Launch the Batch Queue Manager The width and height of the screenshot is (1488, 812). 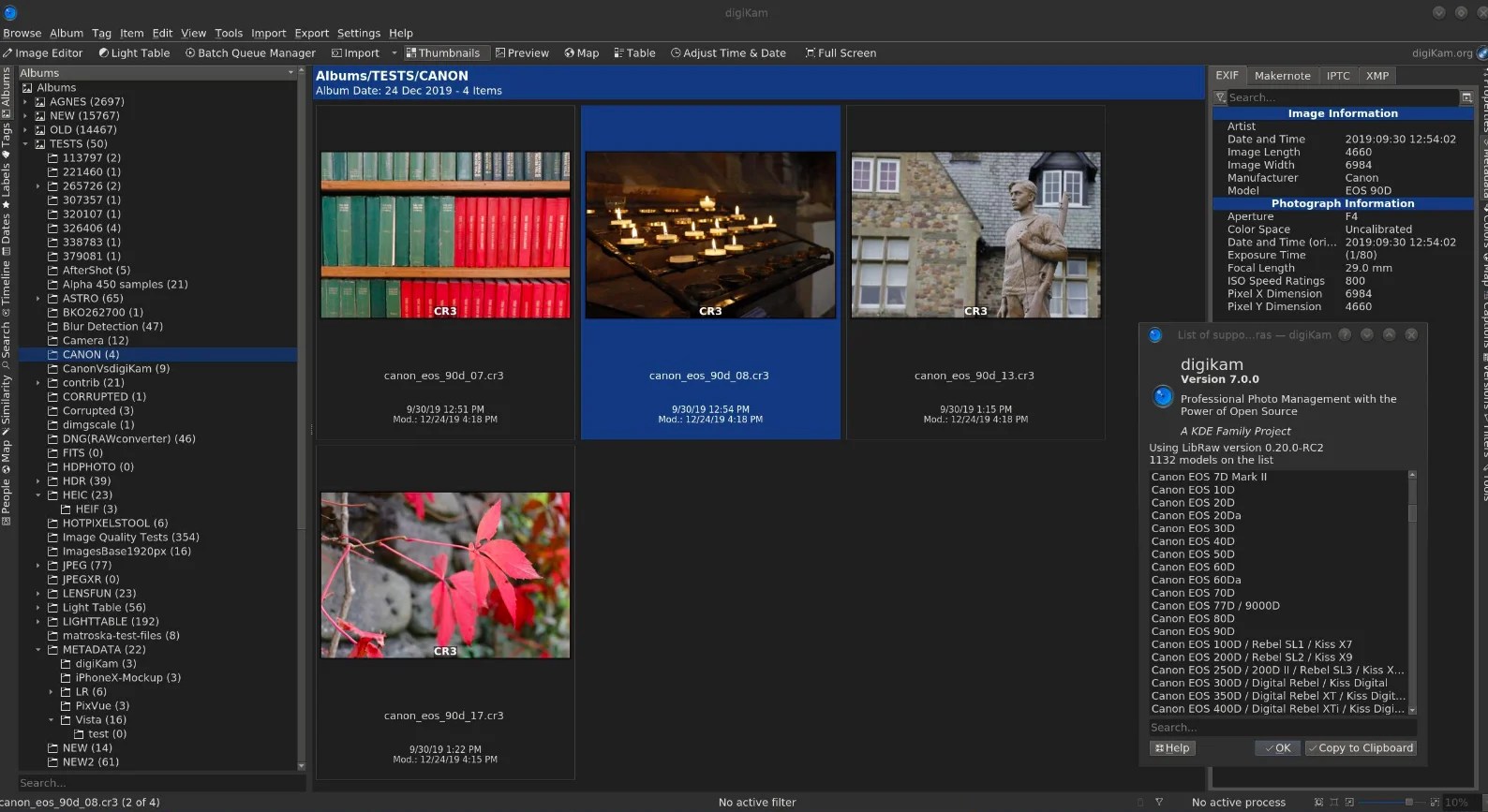coord(250,53)
